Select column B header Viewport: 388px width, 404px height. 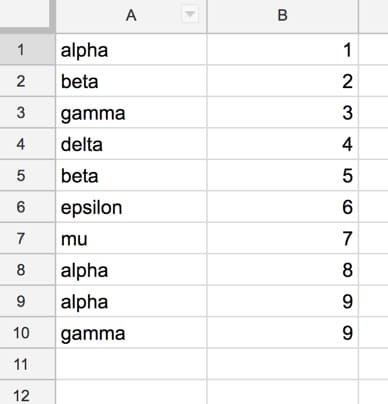pyautogui.click(x=282, y=16)
